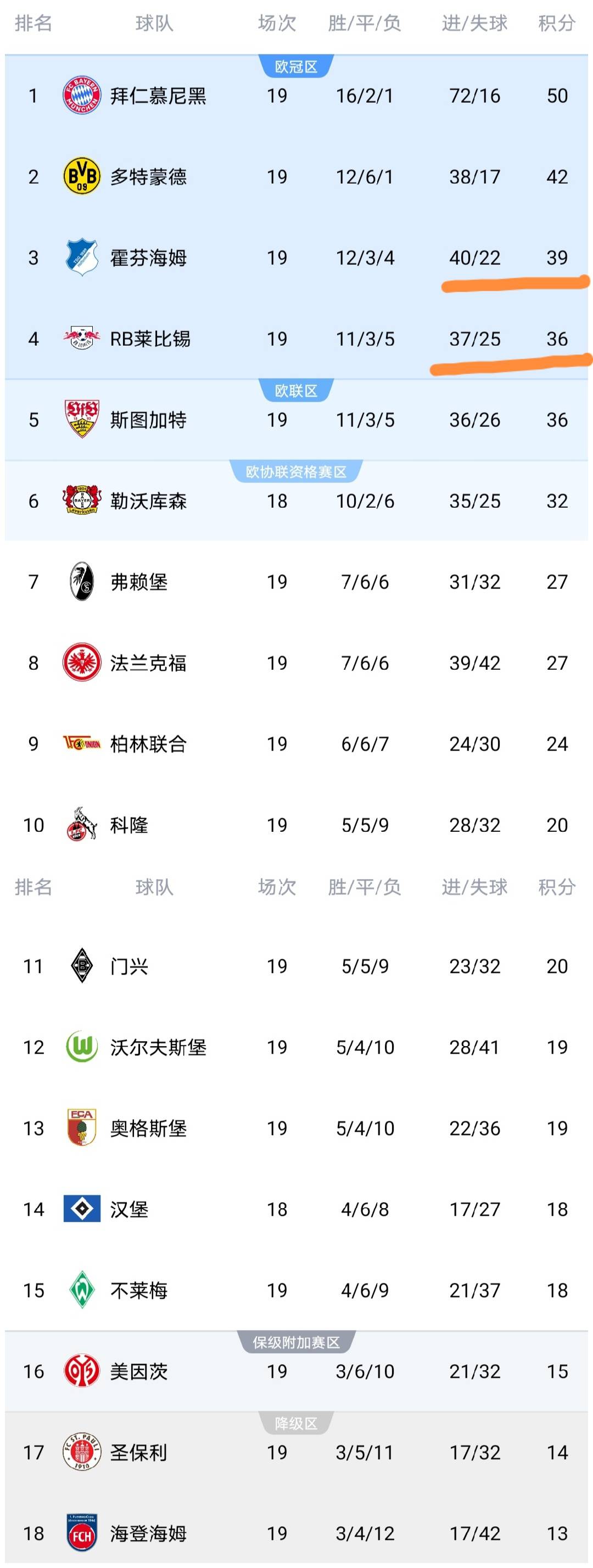
Task: Open the RB Leipzig logo
Action: tap(81, 338)
